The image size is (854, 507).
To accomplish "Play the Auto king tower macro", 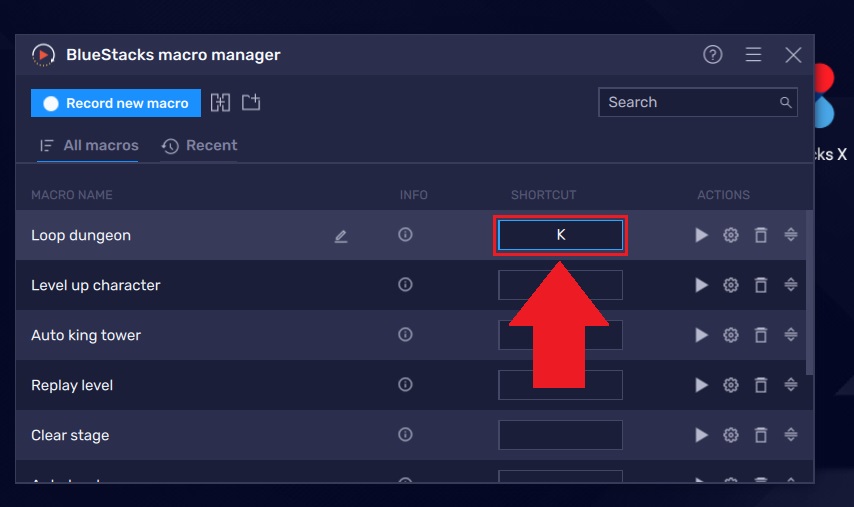I will tap(702, 335).
